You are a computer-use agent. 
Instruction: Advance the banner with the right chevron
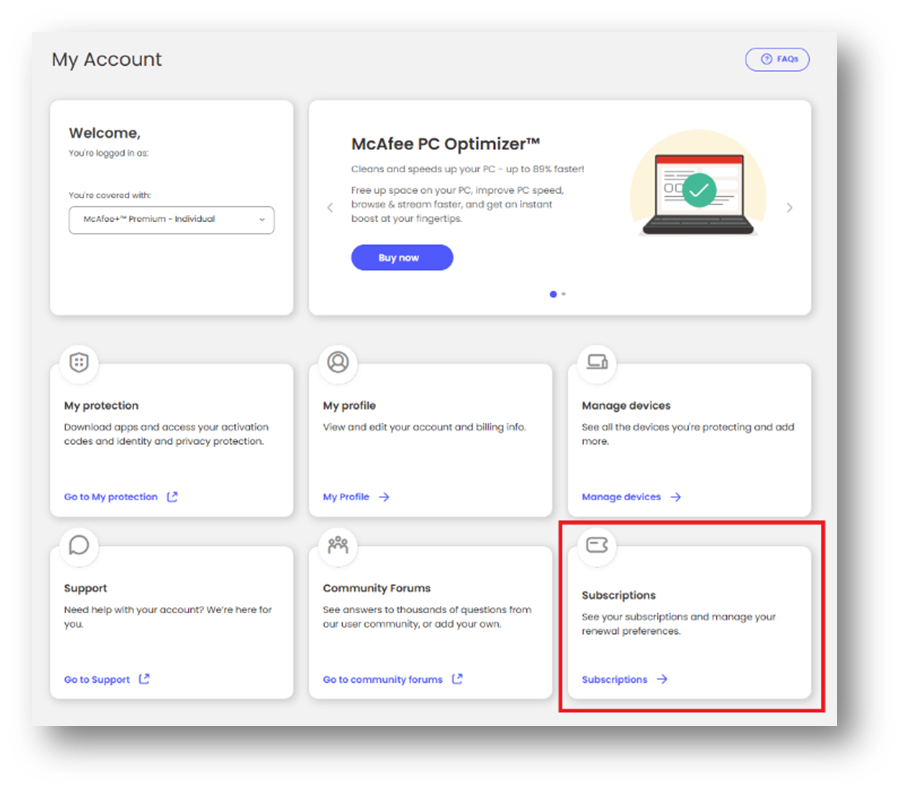(x=789, y=207)
